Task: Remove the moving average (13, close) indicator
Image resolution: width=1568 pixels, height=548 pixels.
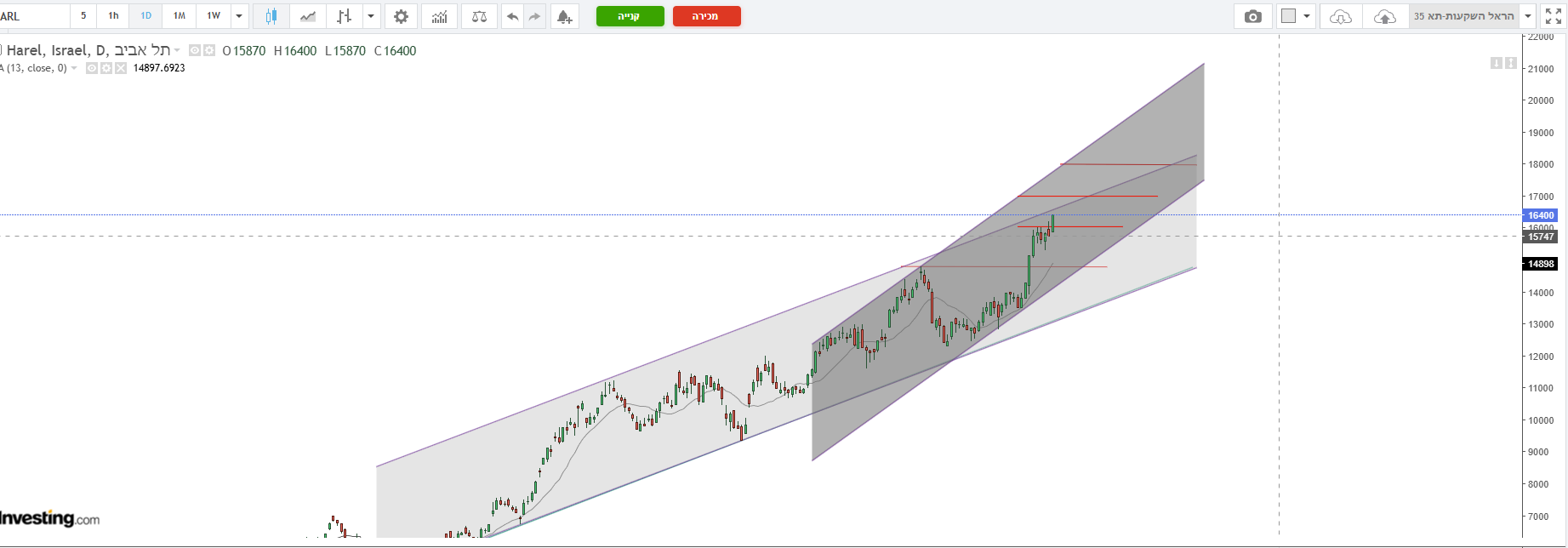Action: 121,68
